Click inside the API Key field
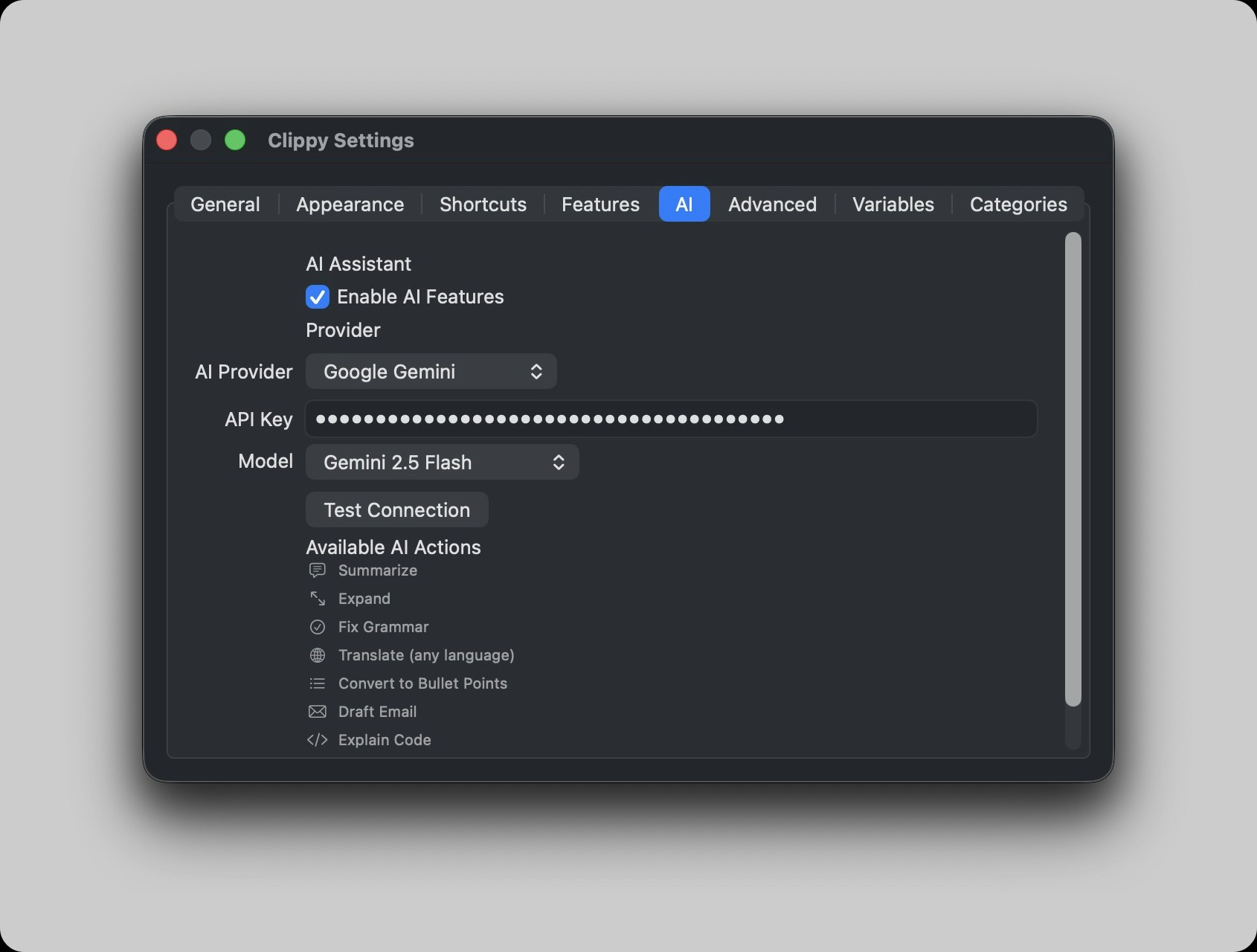 [x=669, y=419]
